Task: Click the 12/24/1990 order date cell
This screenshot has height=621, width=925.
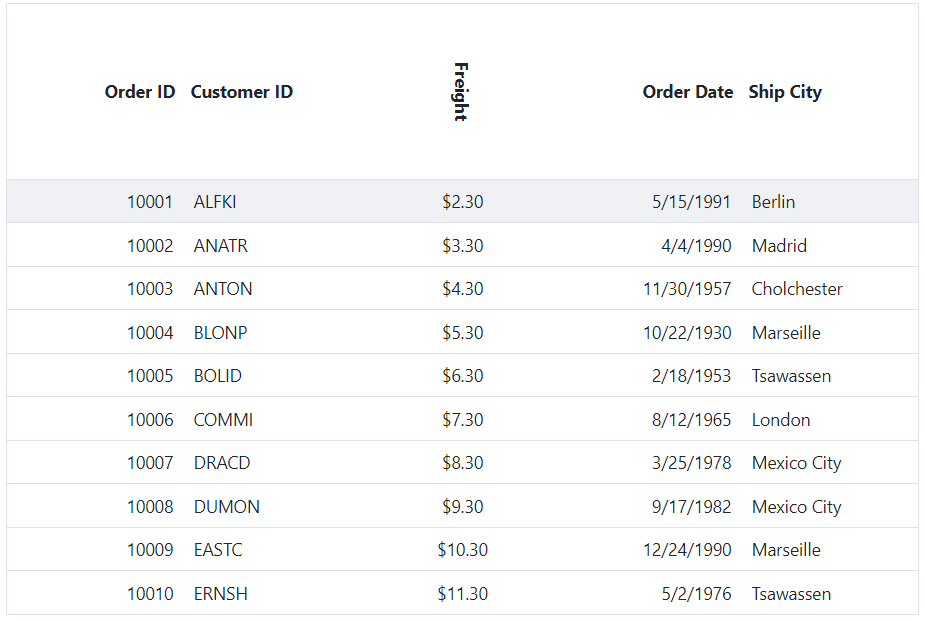Action: pos(687,550)
